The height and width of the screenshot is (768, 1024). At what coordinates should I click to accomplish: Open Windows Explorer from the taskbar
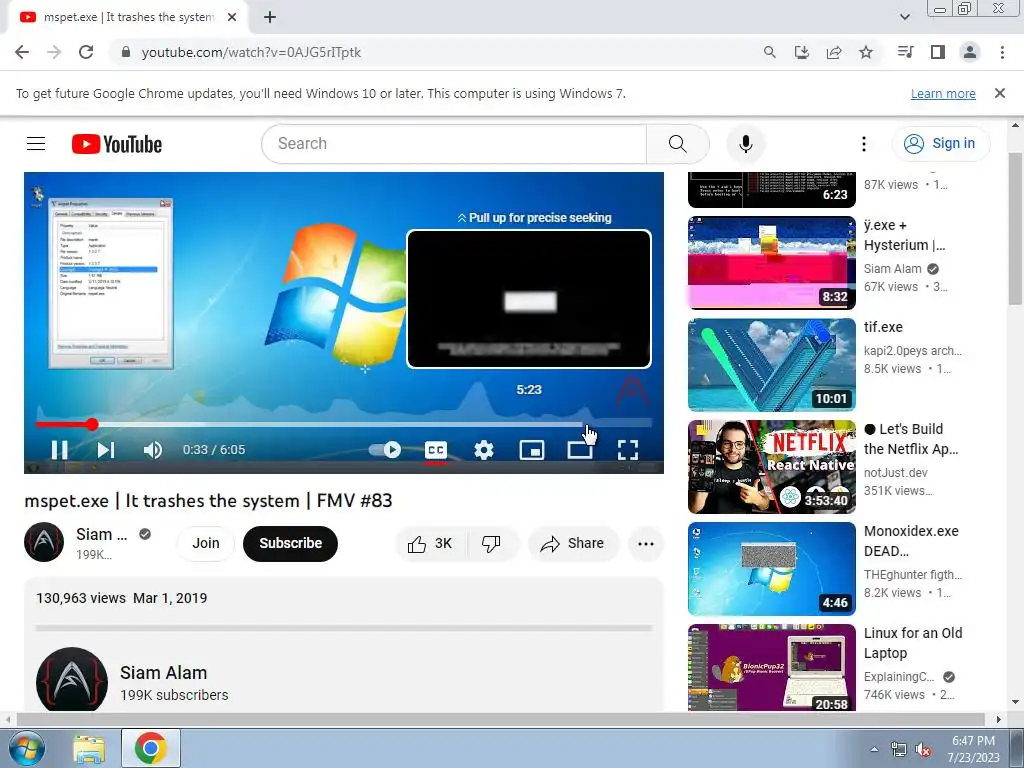click(x=89, y=748)
